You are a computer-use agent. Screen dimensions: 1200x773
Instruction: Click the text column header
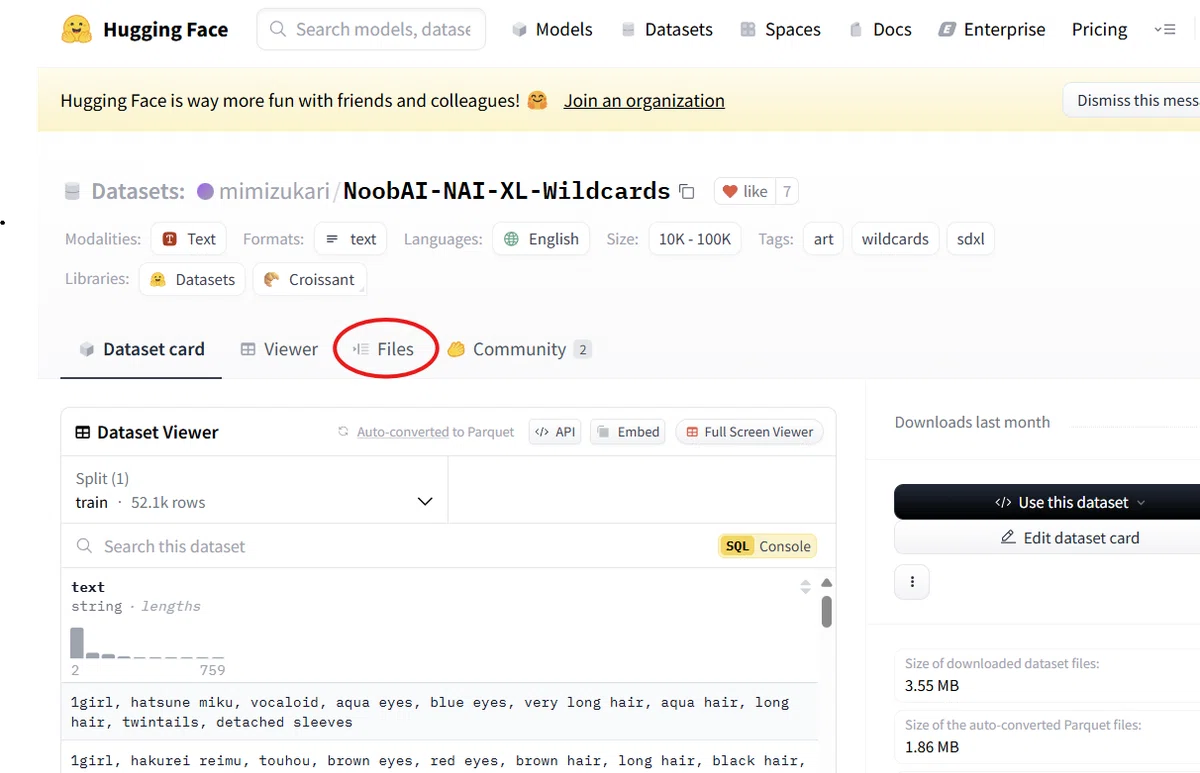(88, 587)
